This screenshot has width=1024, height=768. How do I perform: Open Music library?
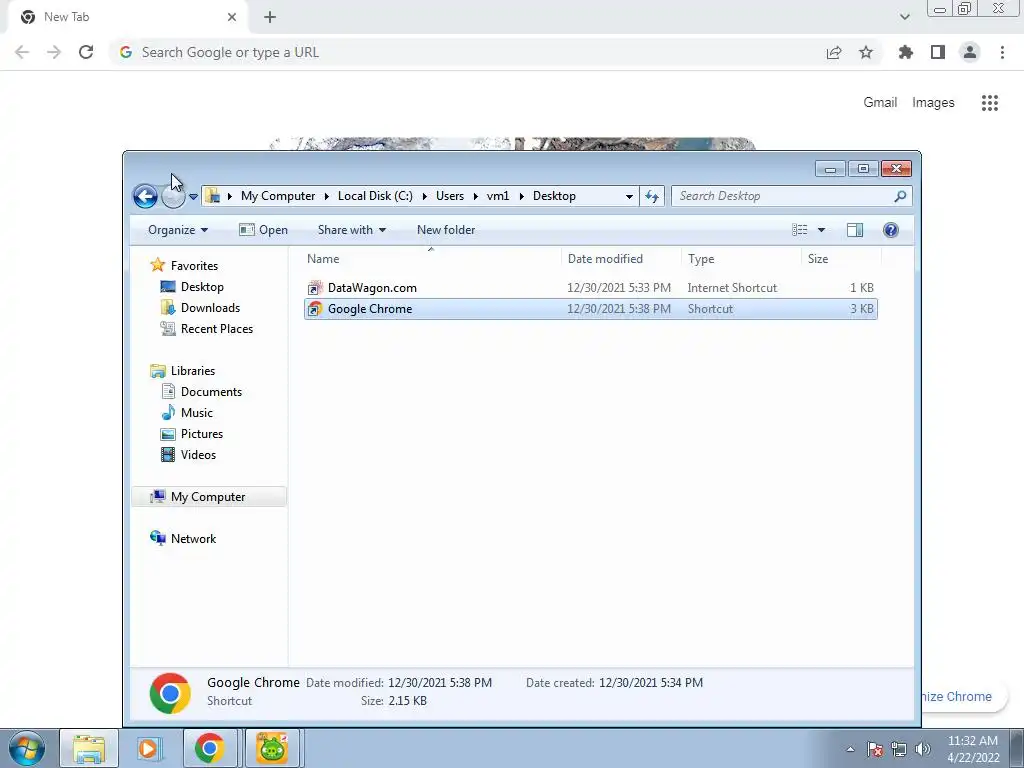[x=197, y=413]
